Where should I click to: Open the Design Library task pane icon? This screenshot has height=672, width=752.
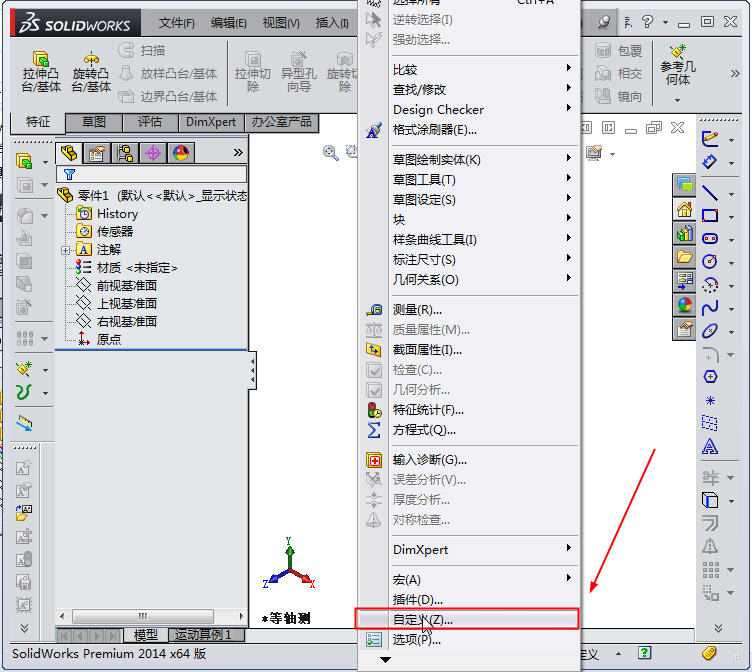(x=685, y=234)
